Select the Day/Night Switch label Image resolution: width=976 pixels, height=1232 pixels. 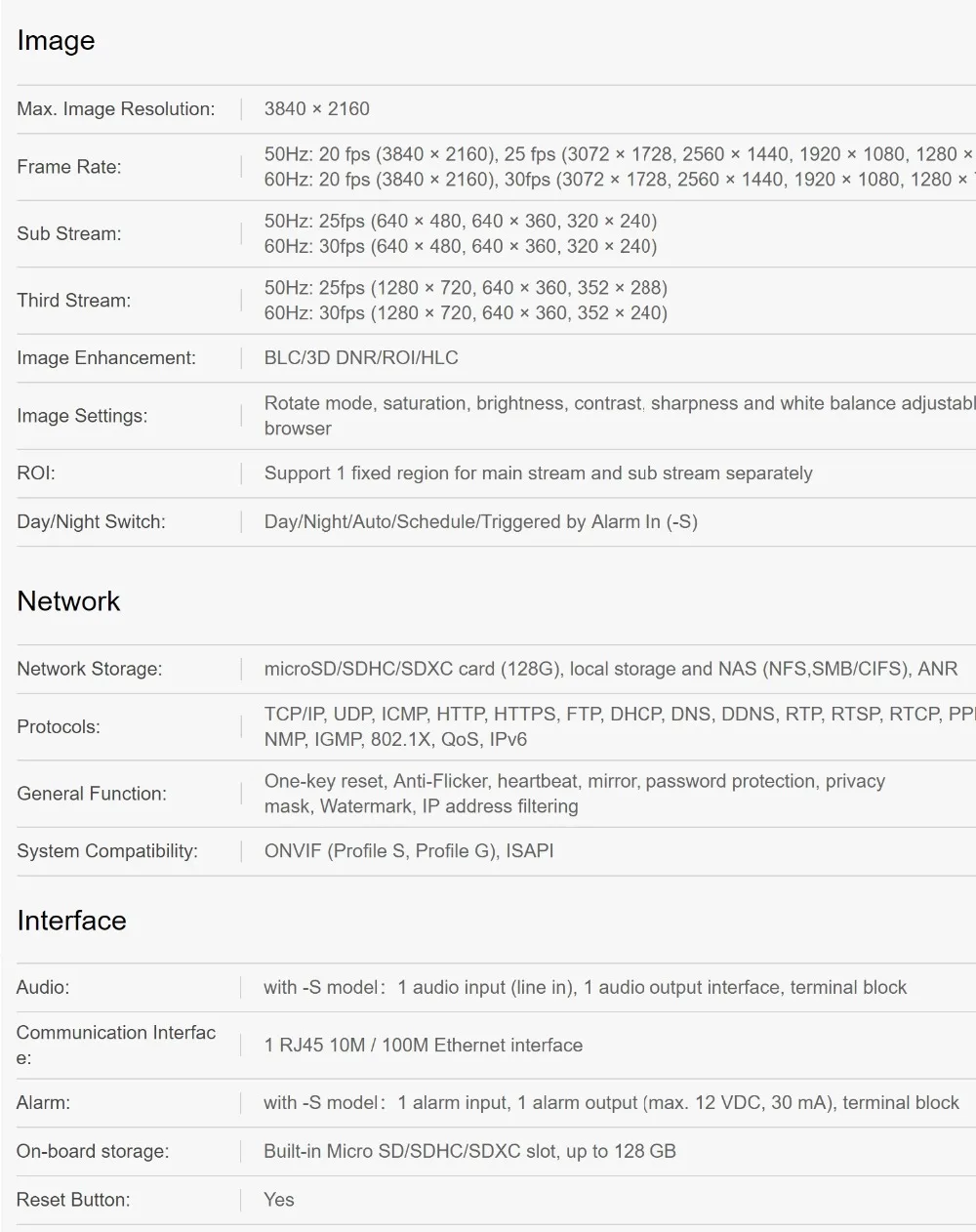pyautogui.click(x=91, y=522)
